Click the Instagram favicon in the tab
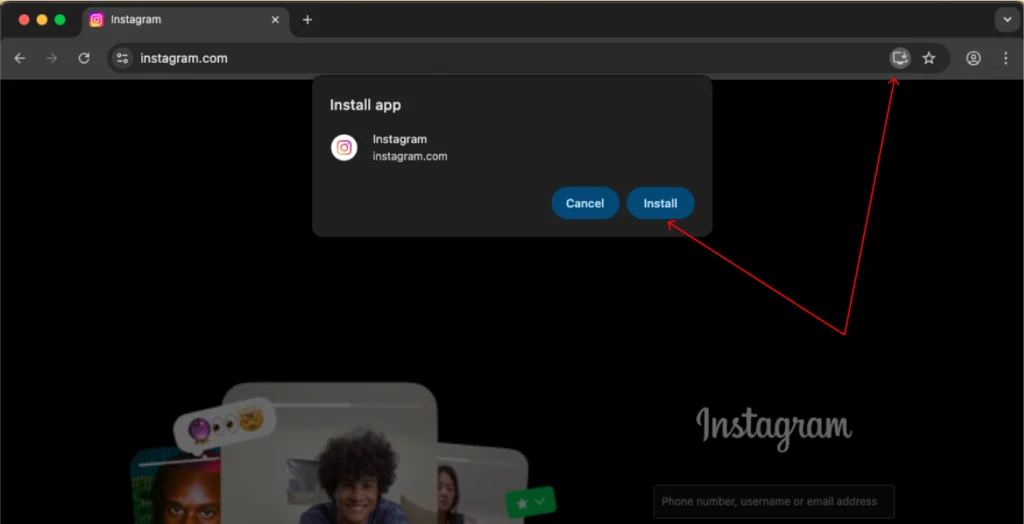1024x524 pixels. [x=96, y=20]
